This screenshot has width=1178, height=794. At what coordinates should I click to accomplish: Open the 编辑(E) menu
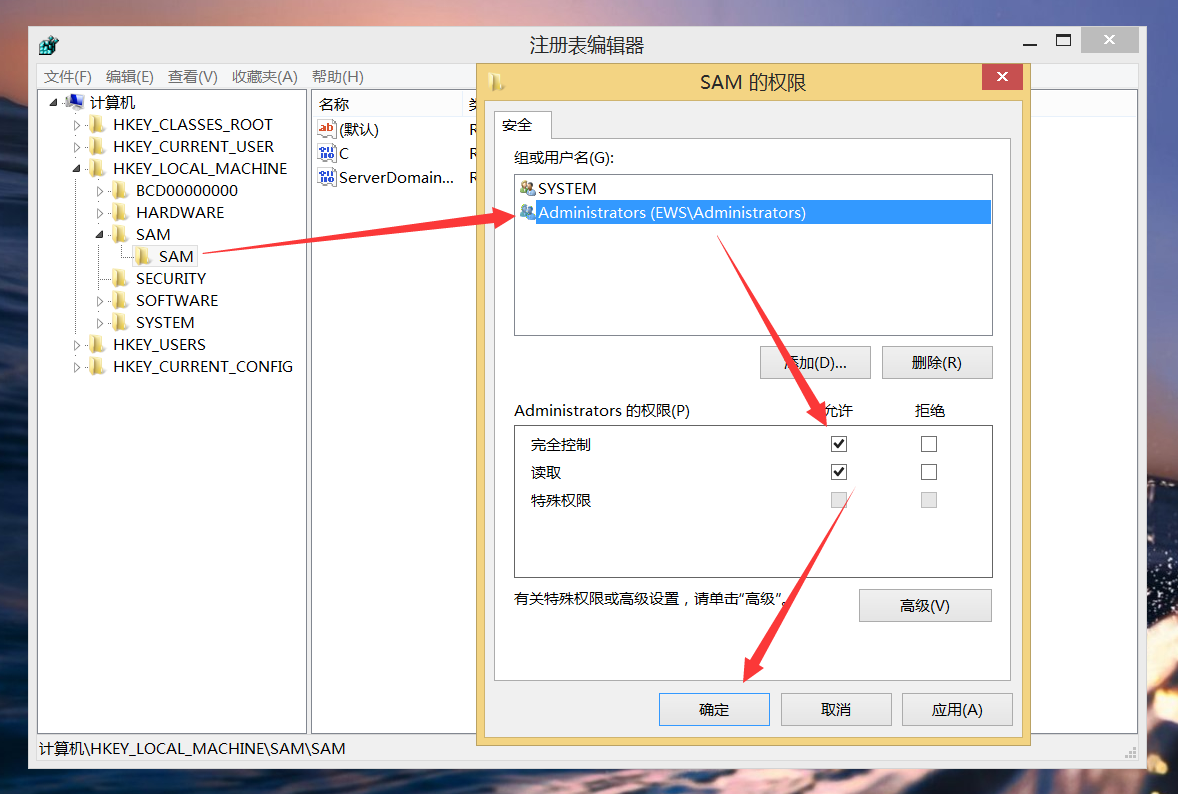point(129,77)
